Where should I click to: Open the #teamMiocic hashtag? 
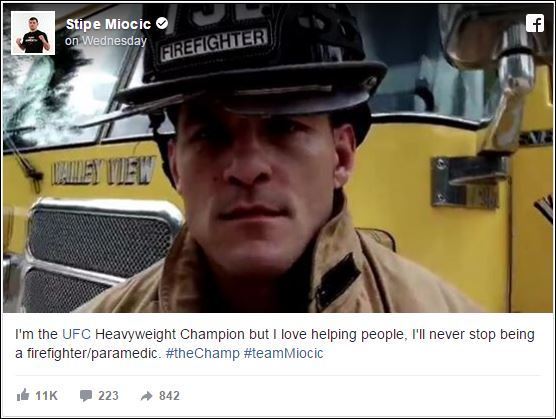(283, 353)
